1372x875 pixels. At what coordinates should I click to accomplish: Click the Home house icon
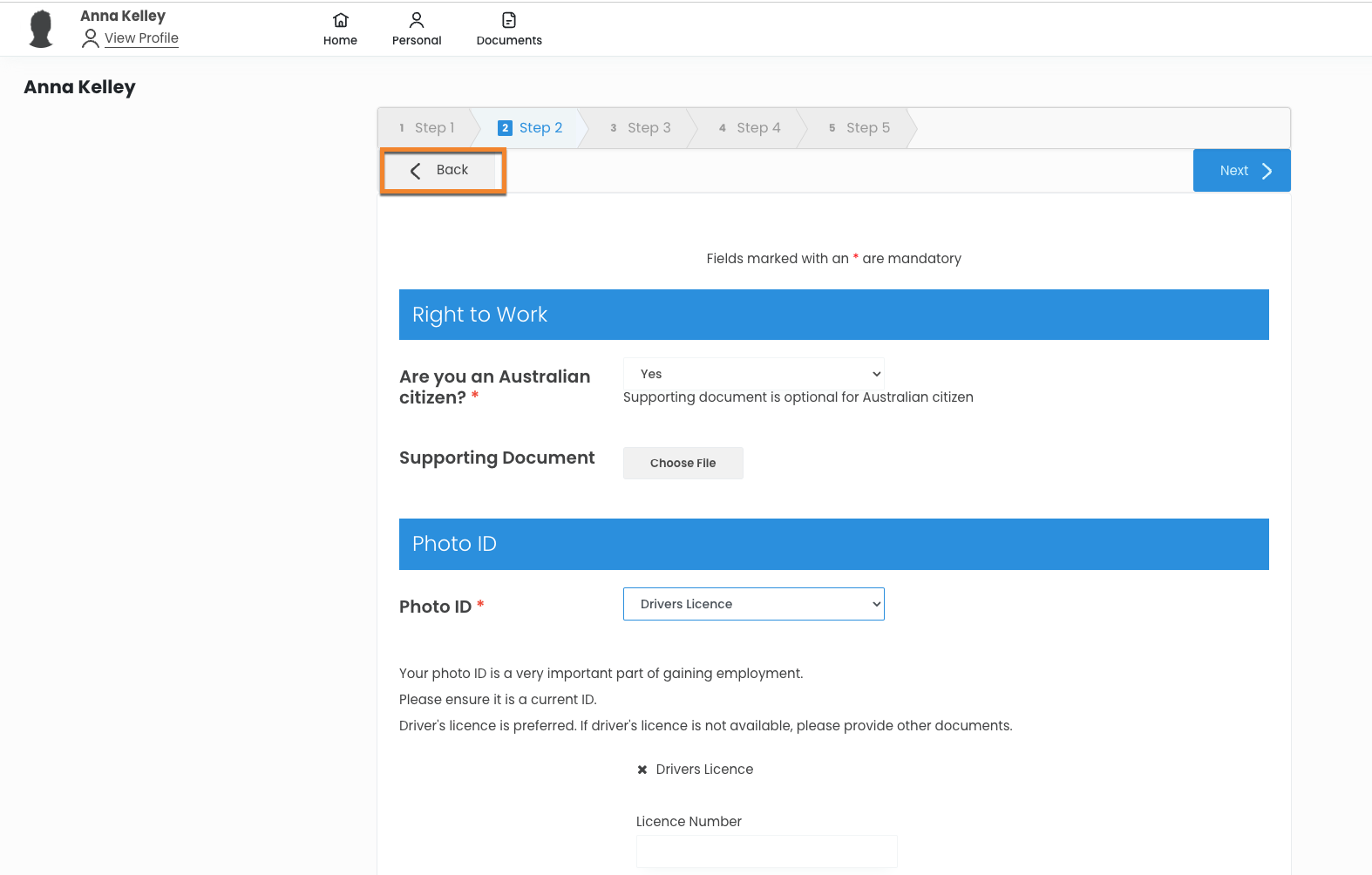tap(341, 20)
